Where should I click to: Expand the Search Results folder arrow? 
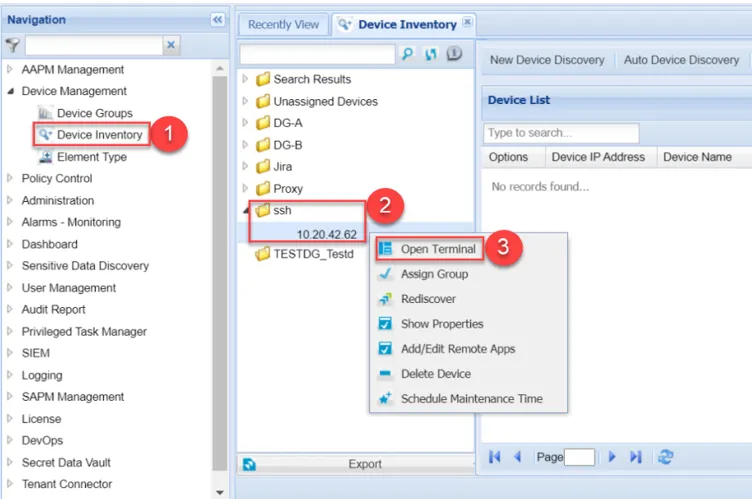(x=245, y=79)
